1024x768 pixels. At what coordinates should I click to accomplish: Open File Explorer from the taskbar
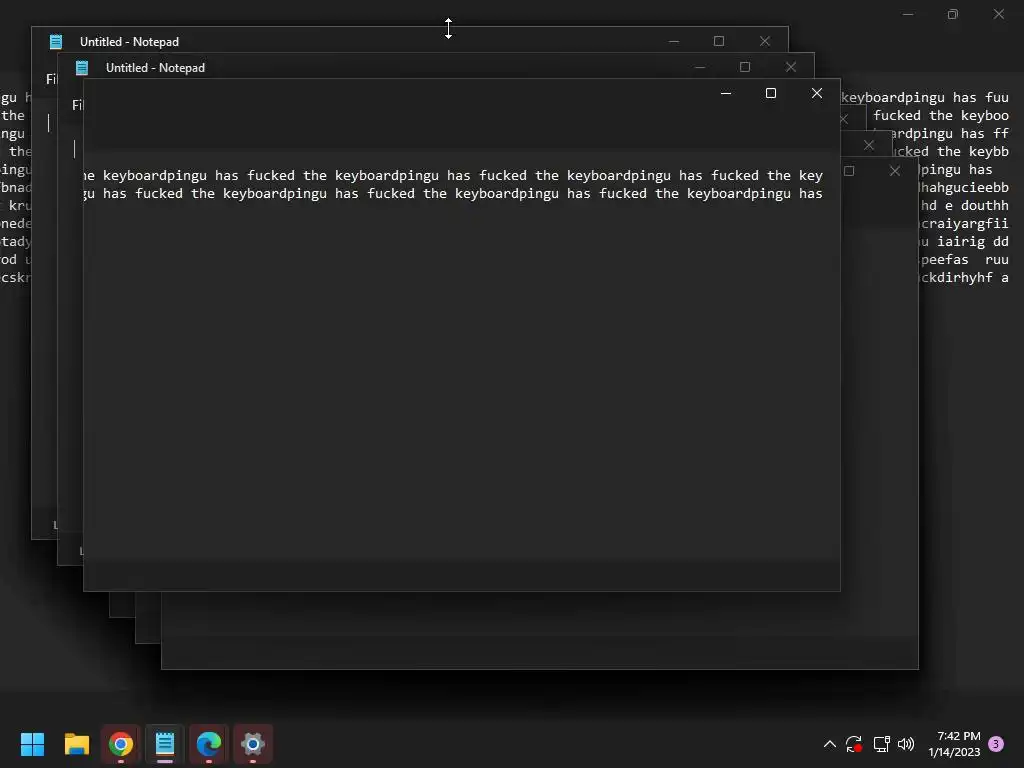[76, 744]
